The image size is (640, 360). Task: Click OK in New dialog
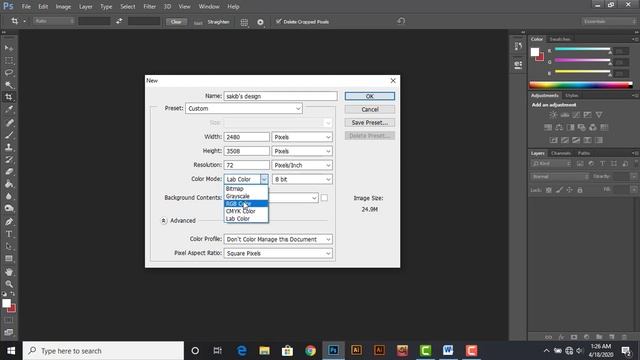370,96
